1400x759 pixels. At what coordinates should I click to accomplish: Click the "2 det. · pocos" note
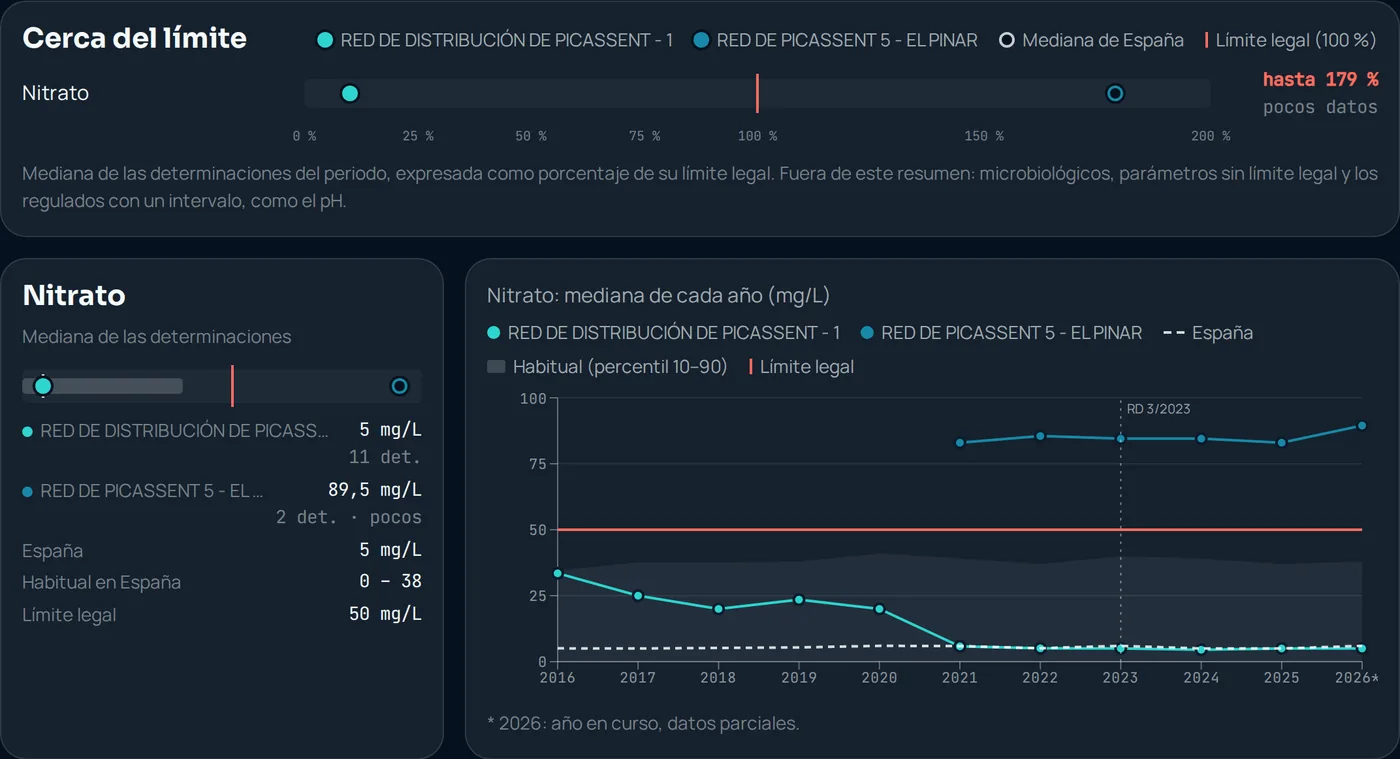349,518
